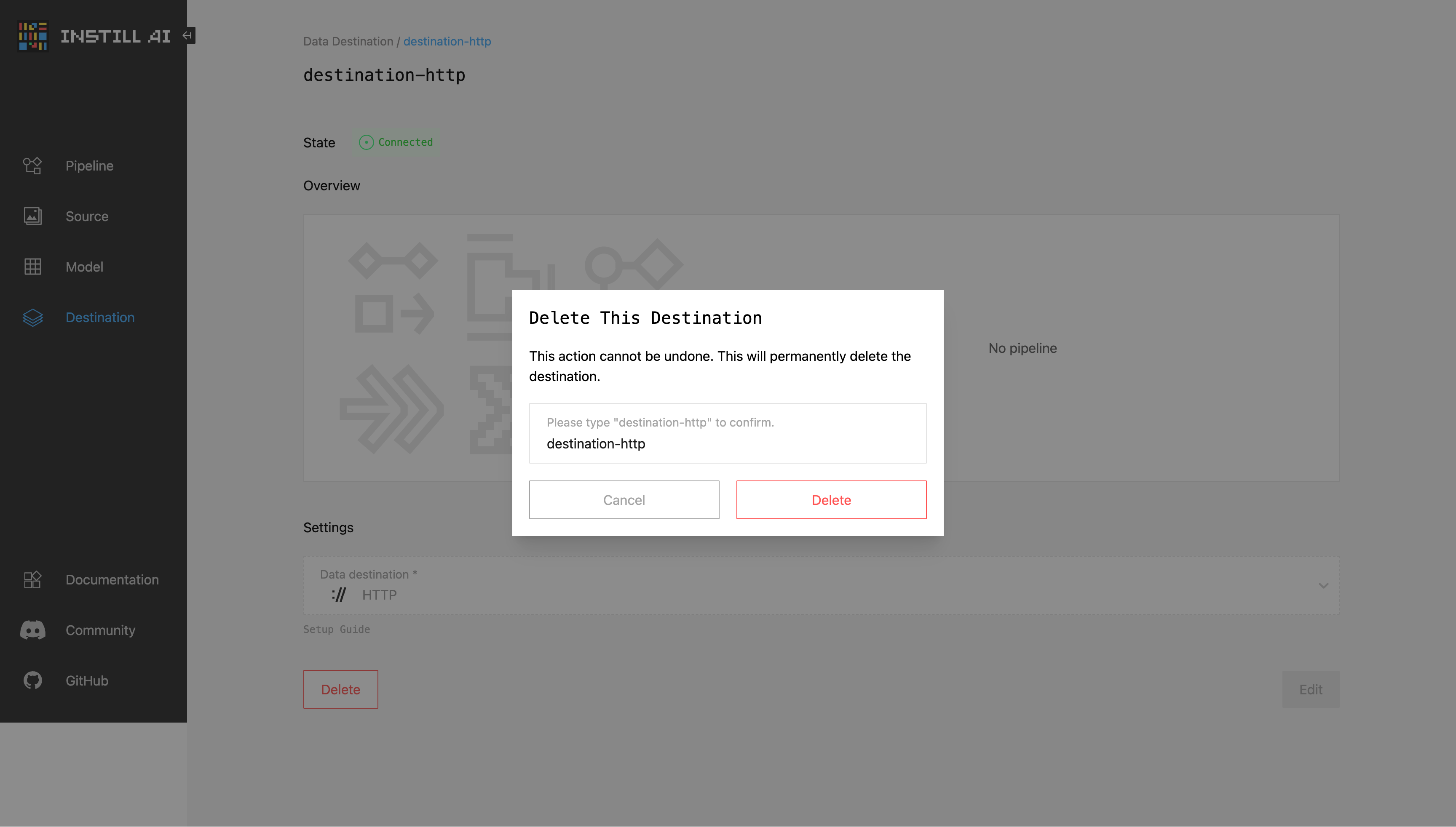This screenshot has height=827, width=1456.
Task: Open the Discord Community icon
Action: pyautogui.click(x=32, y=630)
